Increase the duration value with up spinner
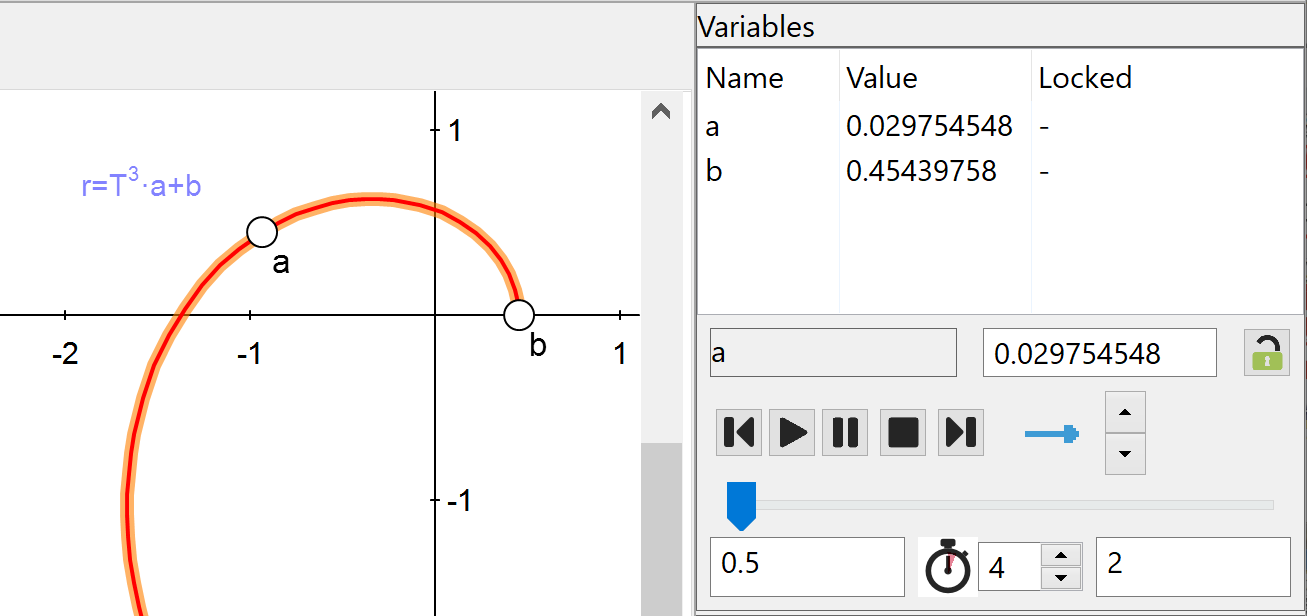 click(x=1061, y=556)
